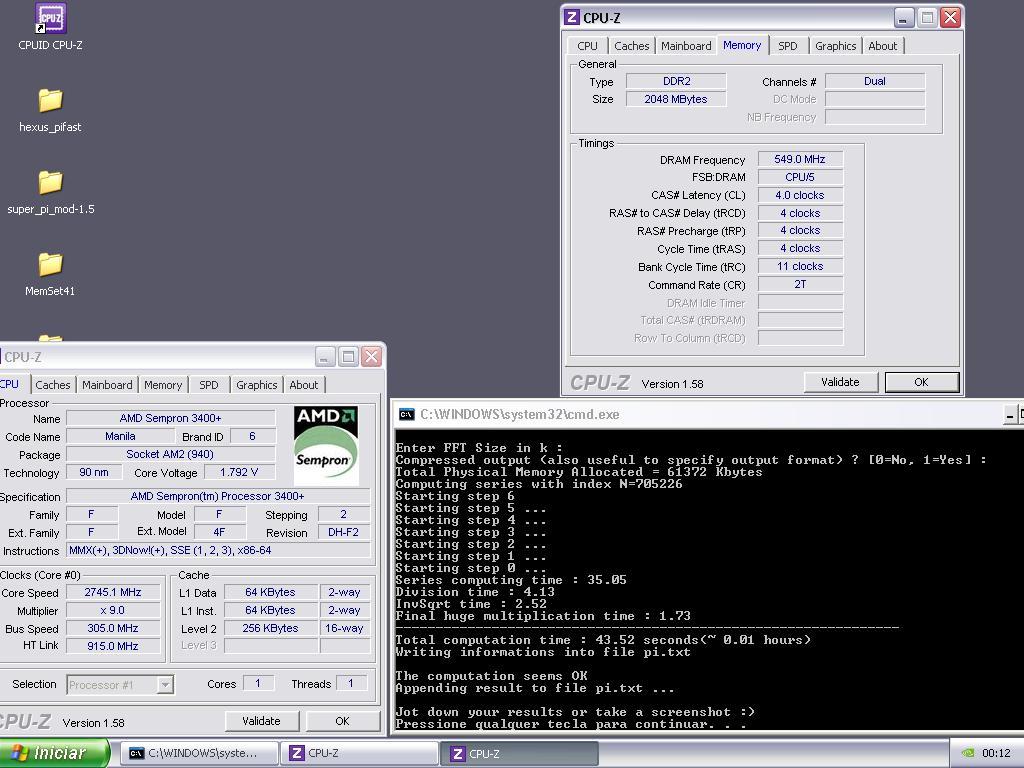This screenshot has width=1024, height=768.
Task: Switch to CPU tab in Memory window
Action: click(587, 46)
